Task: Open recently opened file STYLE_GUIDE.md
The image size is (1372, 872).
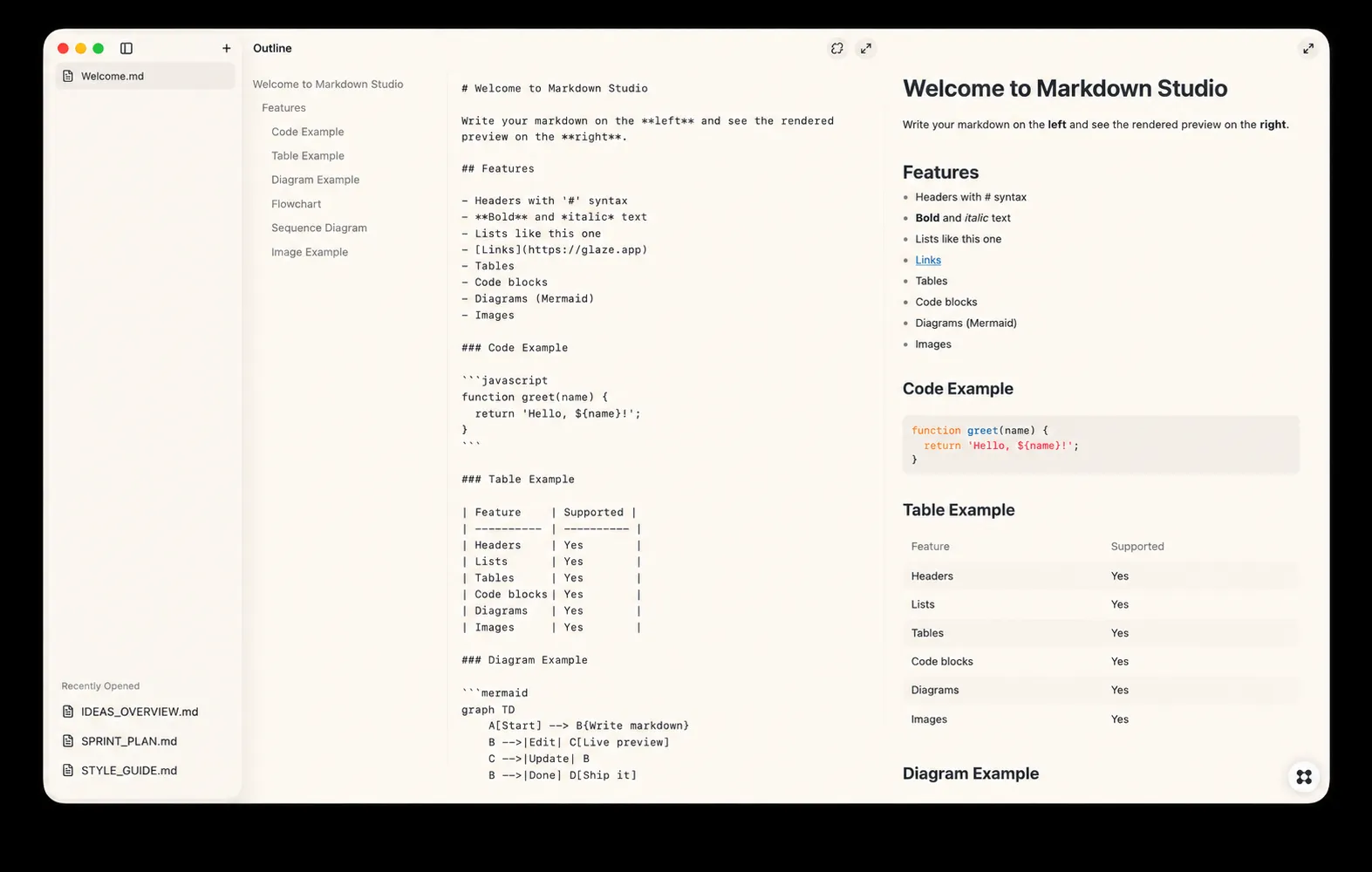Action: click(128, 771)
